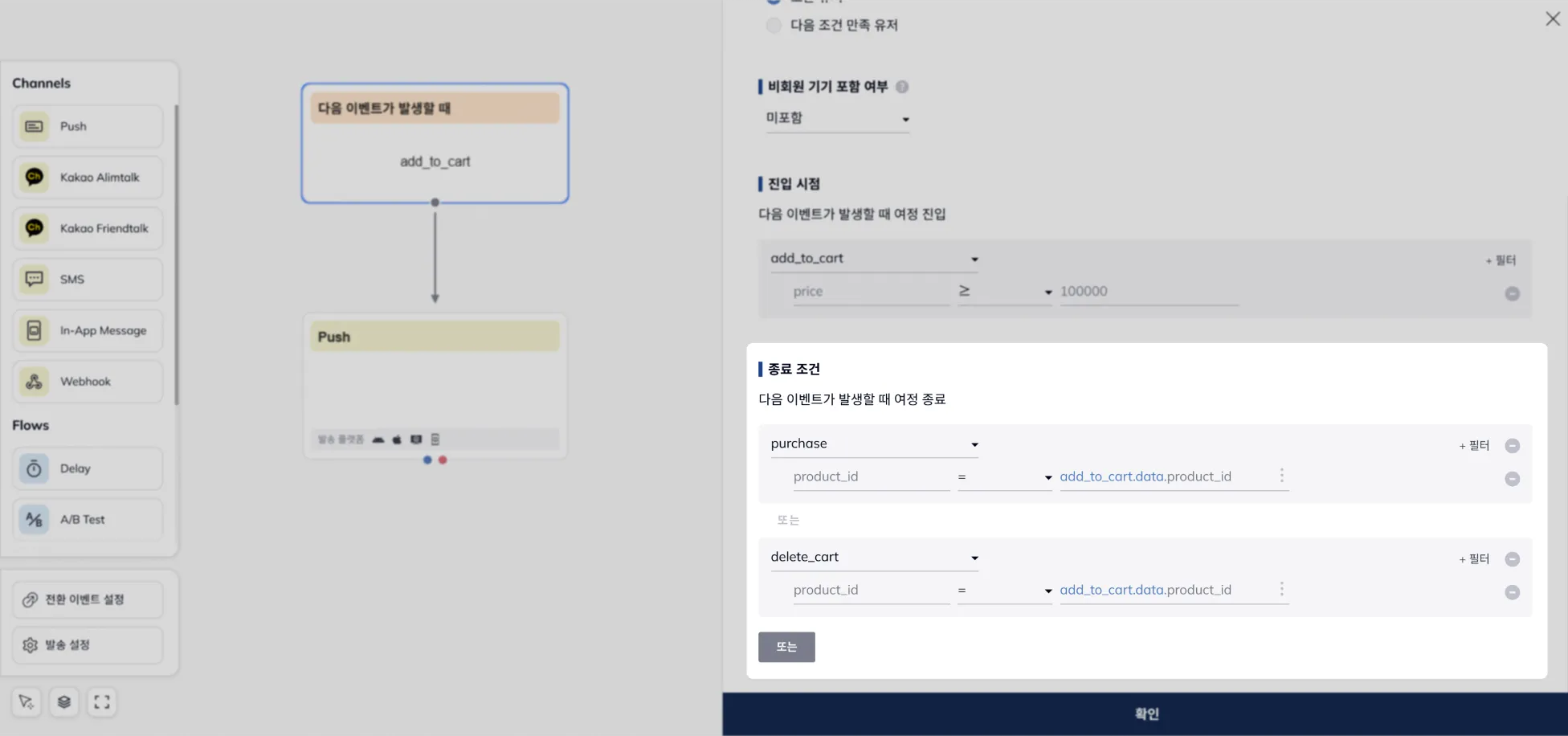Open the add_to_cart event dropdown
The height and width of the screenshot is (736, 1568).
click(874, 259)
